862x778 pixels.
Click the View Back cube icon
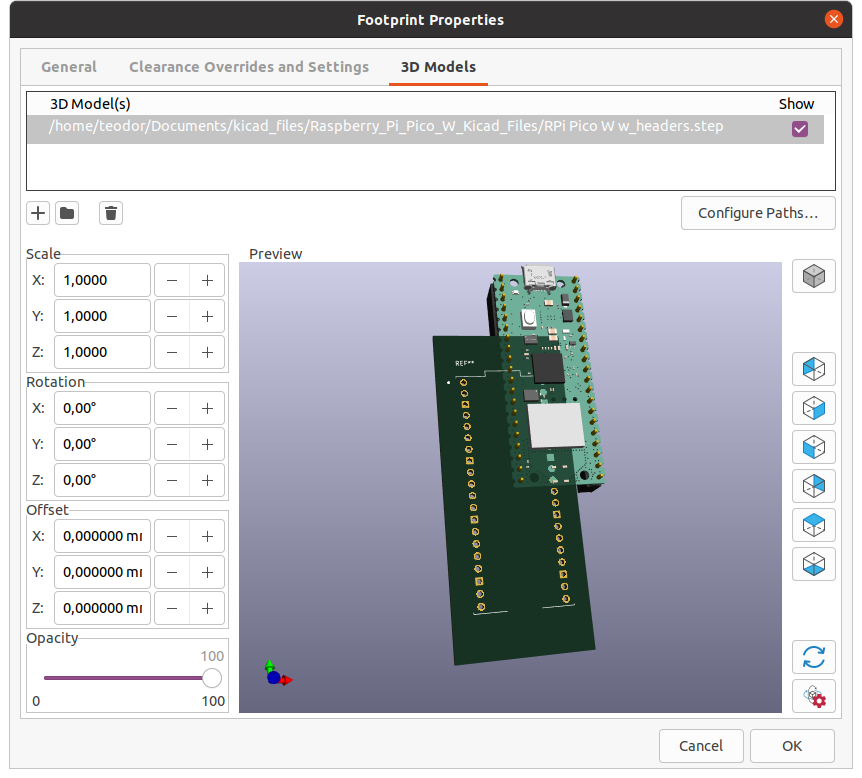(x=814, y=486)
